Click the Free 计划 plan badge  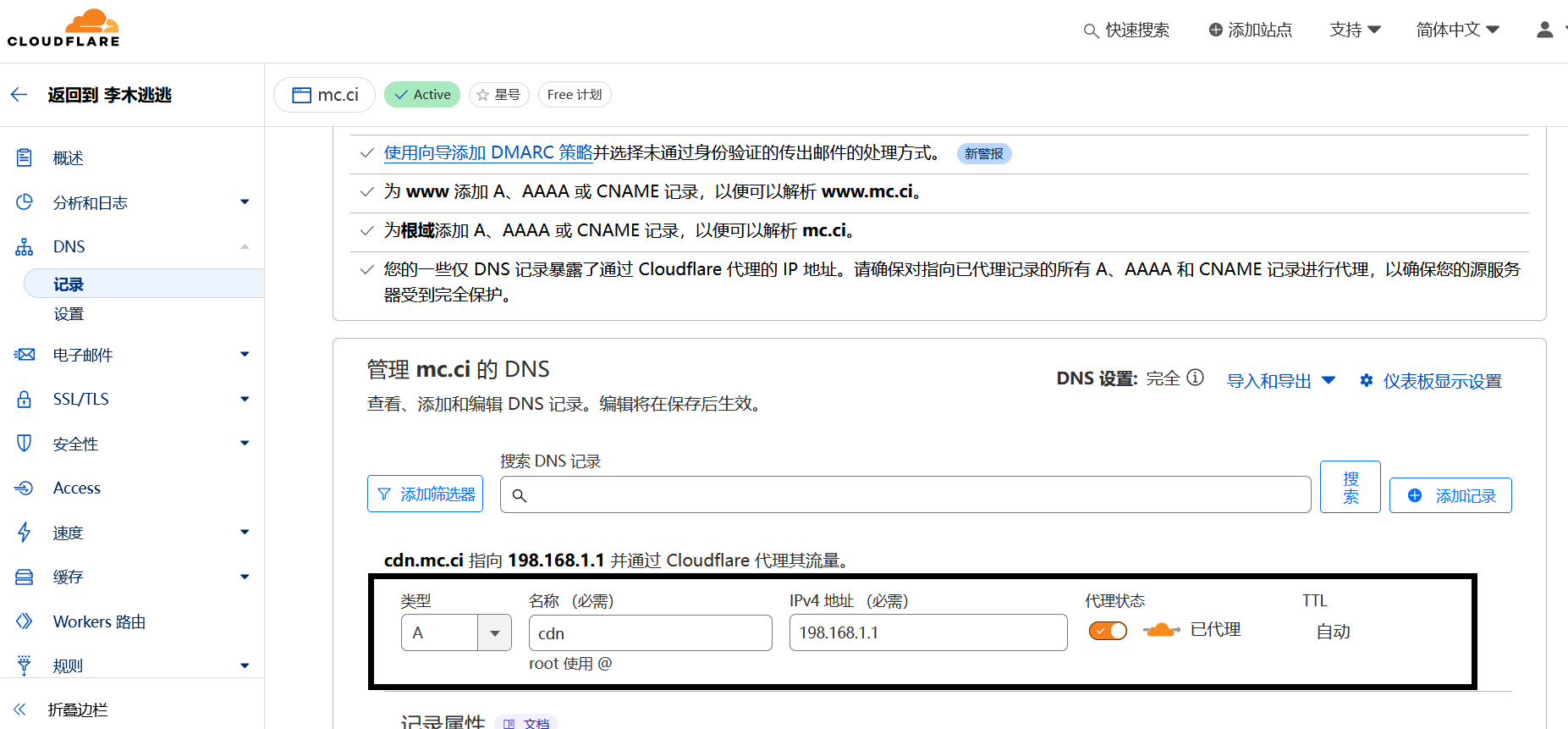click(575, 95)
